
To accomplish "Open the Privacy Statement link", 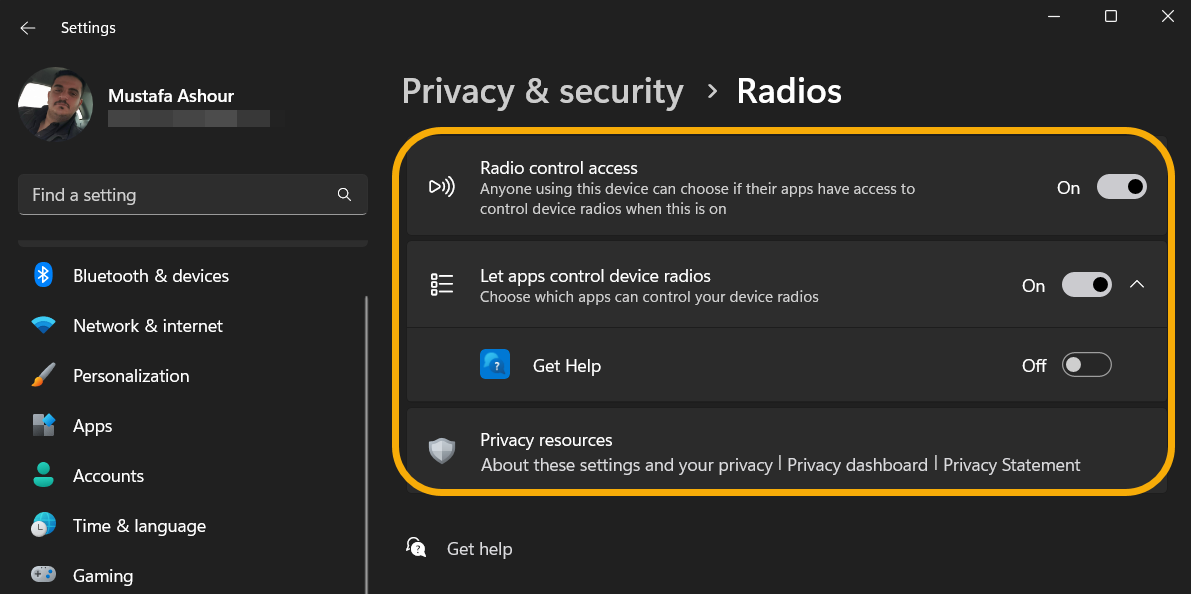I will [1011, 464].
